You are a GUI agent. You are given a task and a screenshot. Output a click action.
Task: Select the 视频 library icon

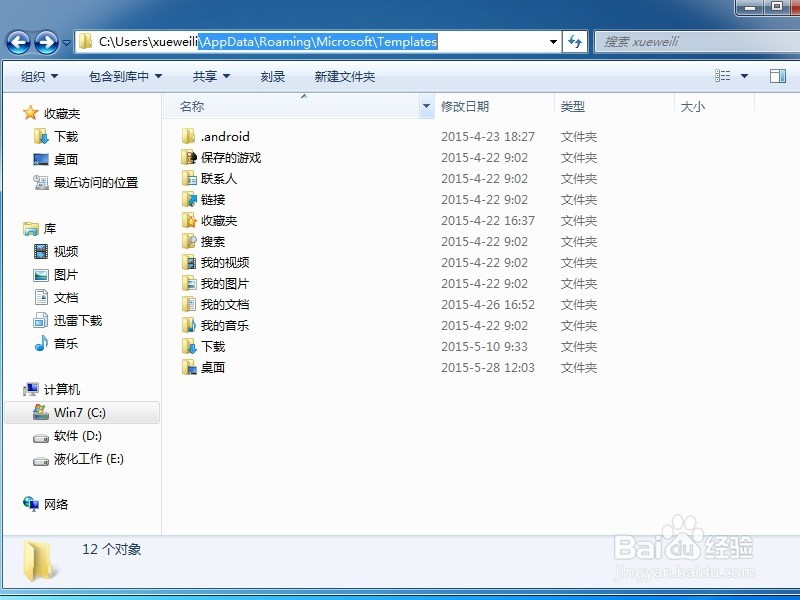64,251
